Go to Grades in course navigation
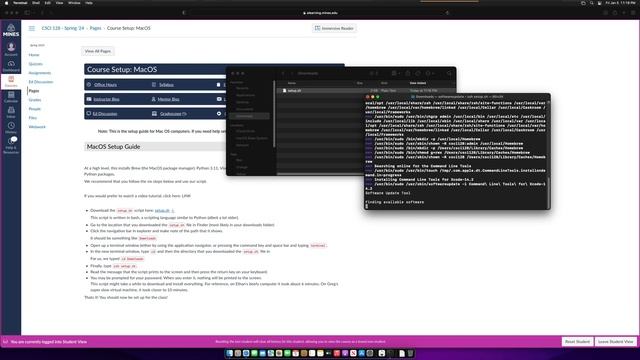640x360 pixels. click(35, 100)
